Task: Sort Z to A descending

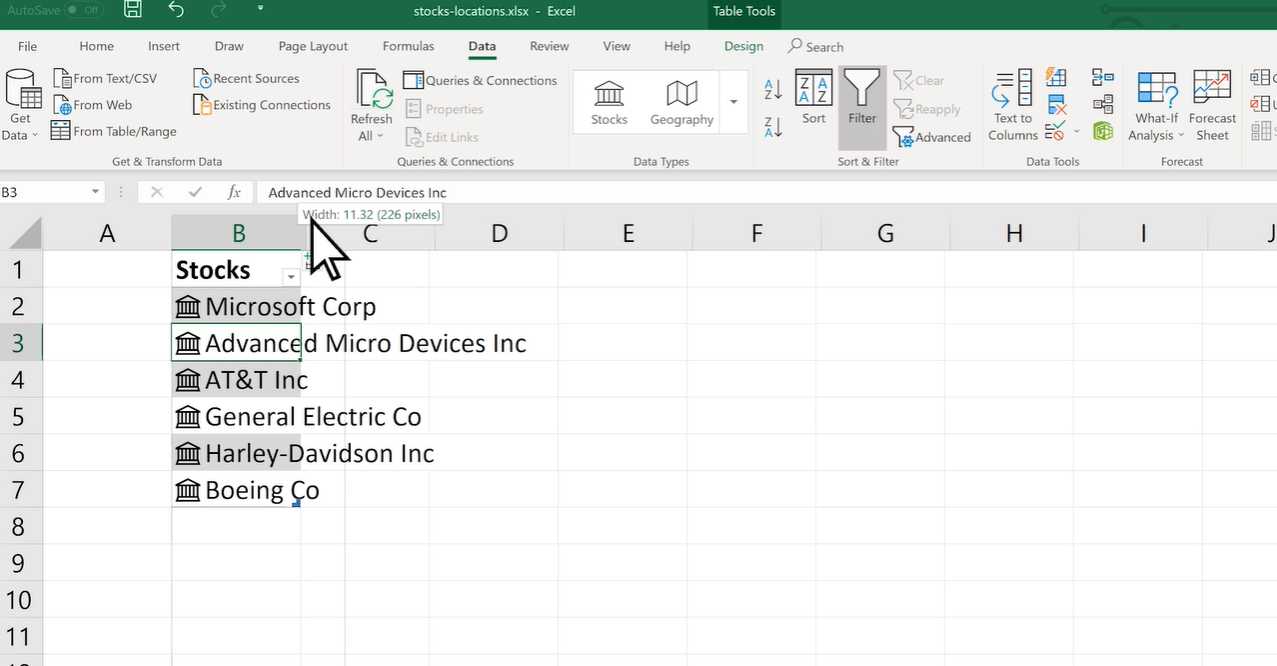Action: tap(773, 127)
